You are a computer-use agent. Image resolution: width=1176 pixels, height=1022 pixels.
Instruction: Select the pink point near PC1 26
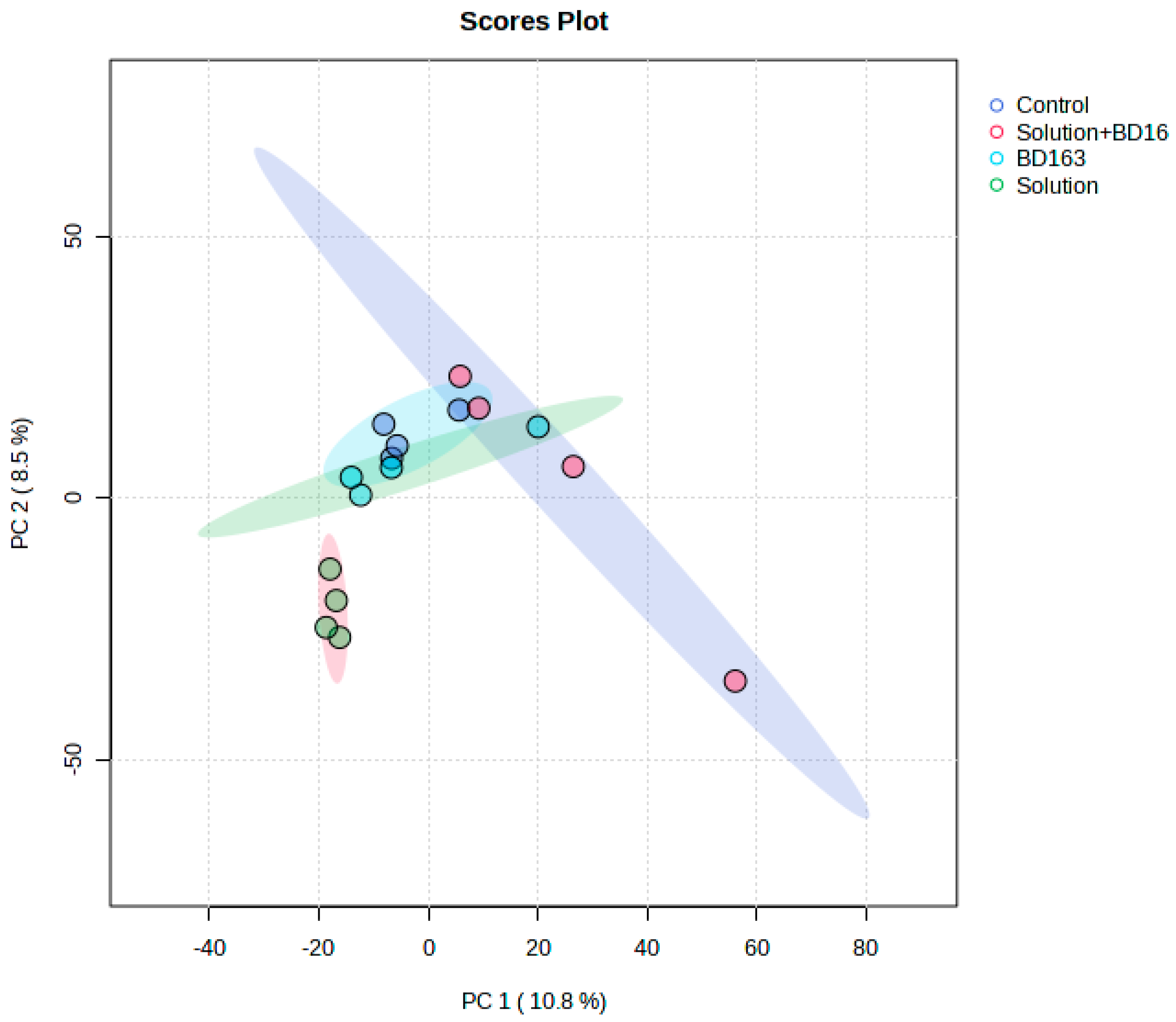(x=573, y=467)
